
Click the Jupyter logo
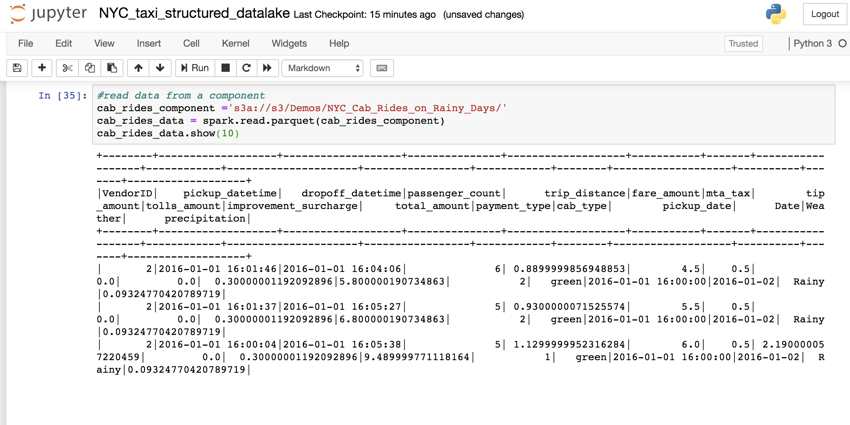[49, 14]
